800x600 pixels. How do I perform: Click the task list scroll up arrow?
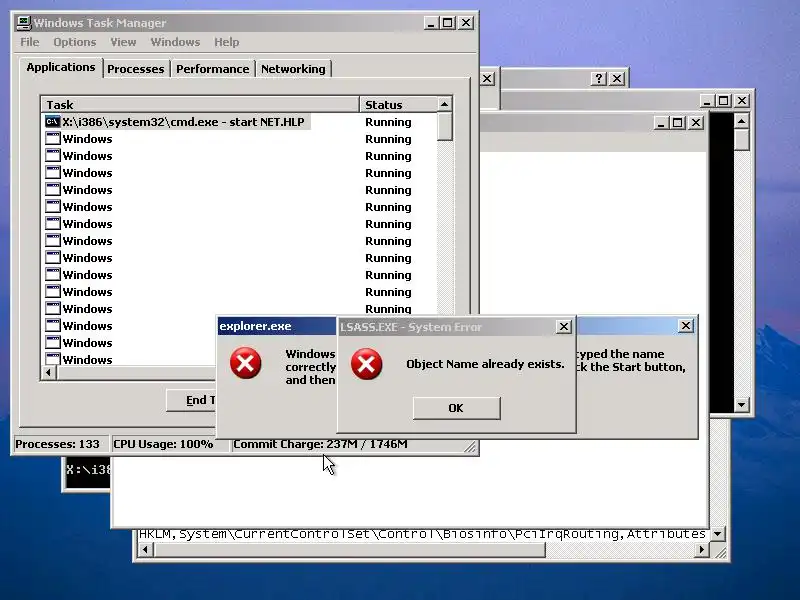(444, 105)
